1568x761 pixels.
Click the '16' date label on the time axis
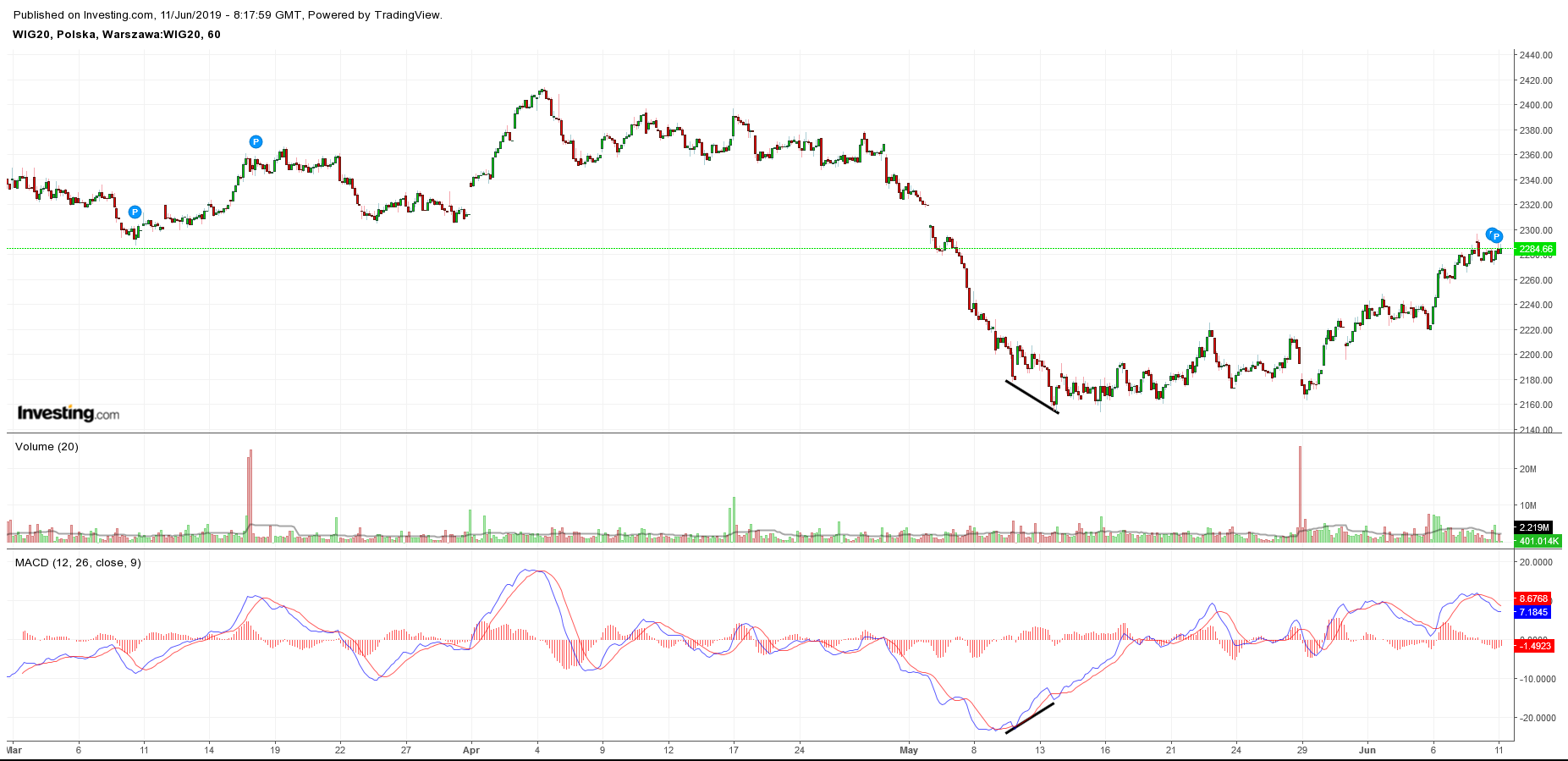(x=1105, y=750)
